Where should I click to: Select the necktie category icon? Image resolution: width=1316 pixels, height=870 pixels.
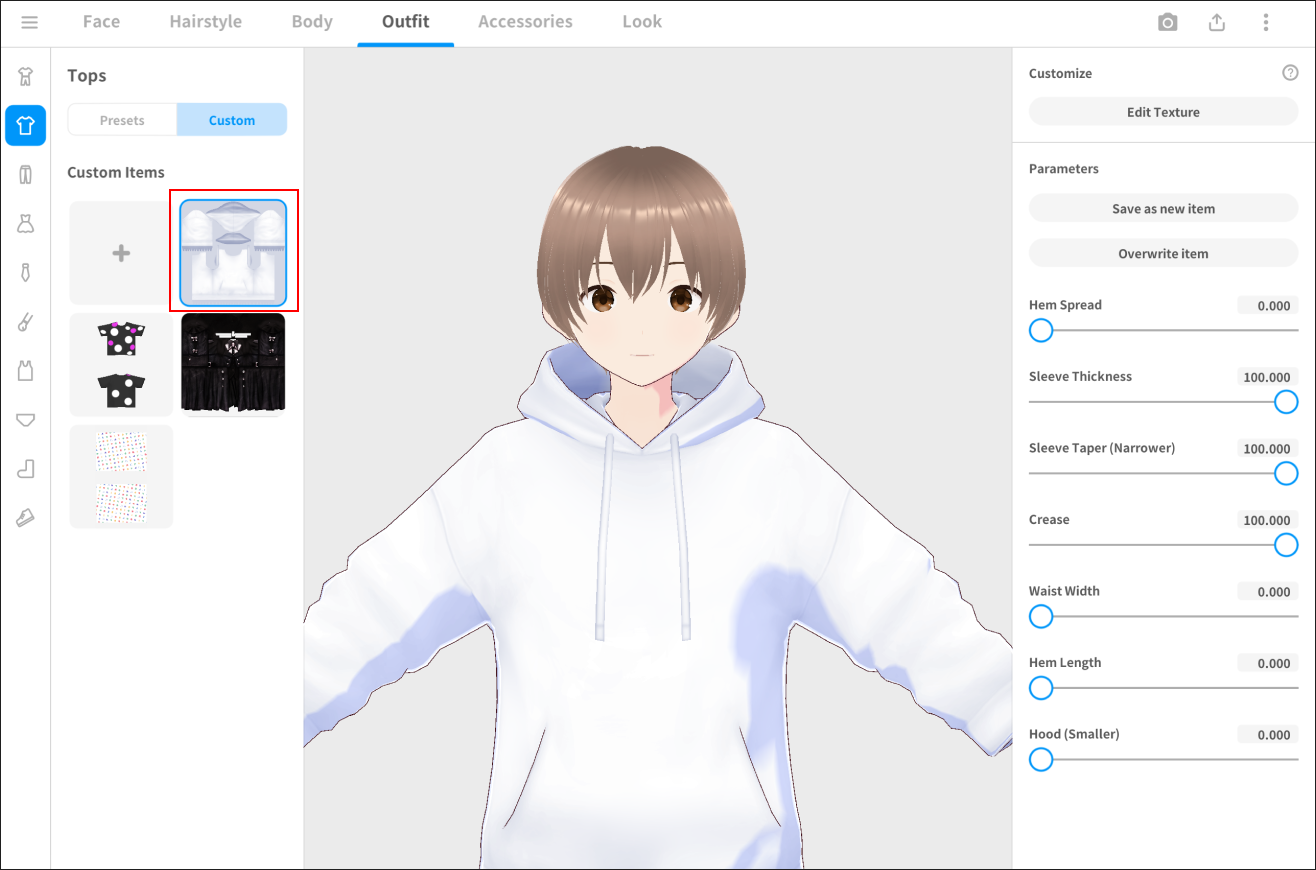click(25, 272)
